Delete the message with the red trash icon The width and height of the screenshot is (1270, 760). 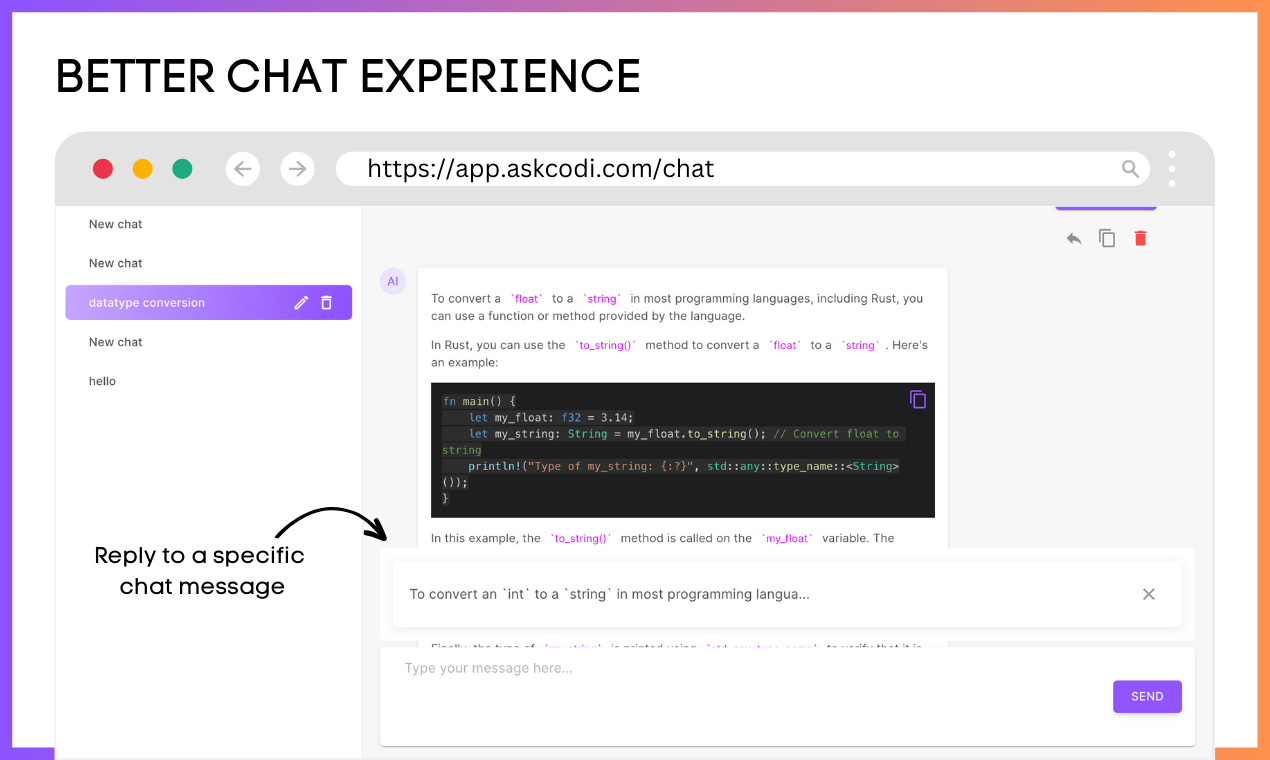click(1140, 238)
